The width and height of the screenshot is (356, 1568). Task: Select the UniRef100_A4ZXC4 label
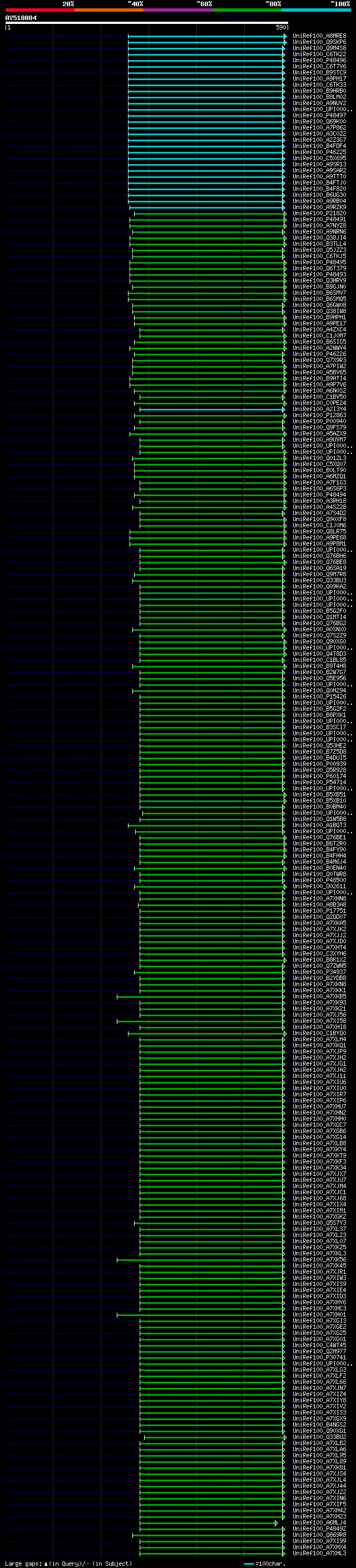(x=319, y=329)
